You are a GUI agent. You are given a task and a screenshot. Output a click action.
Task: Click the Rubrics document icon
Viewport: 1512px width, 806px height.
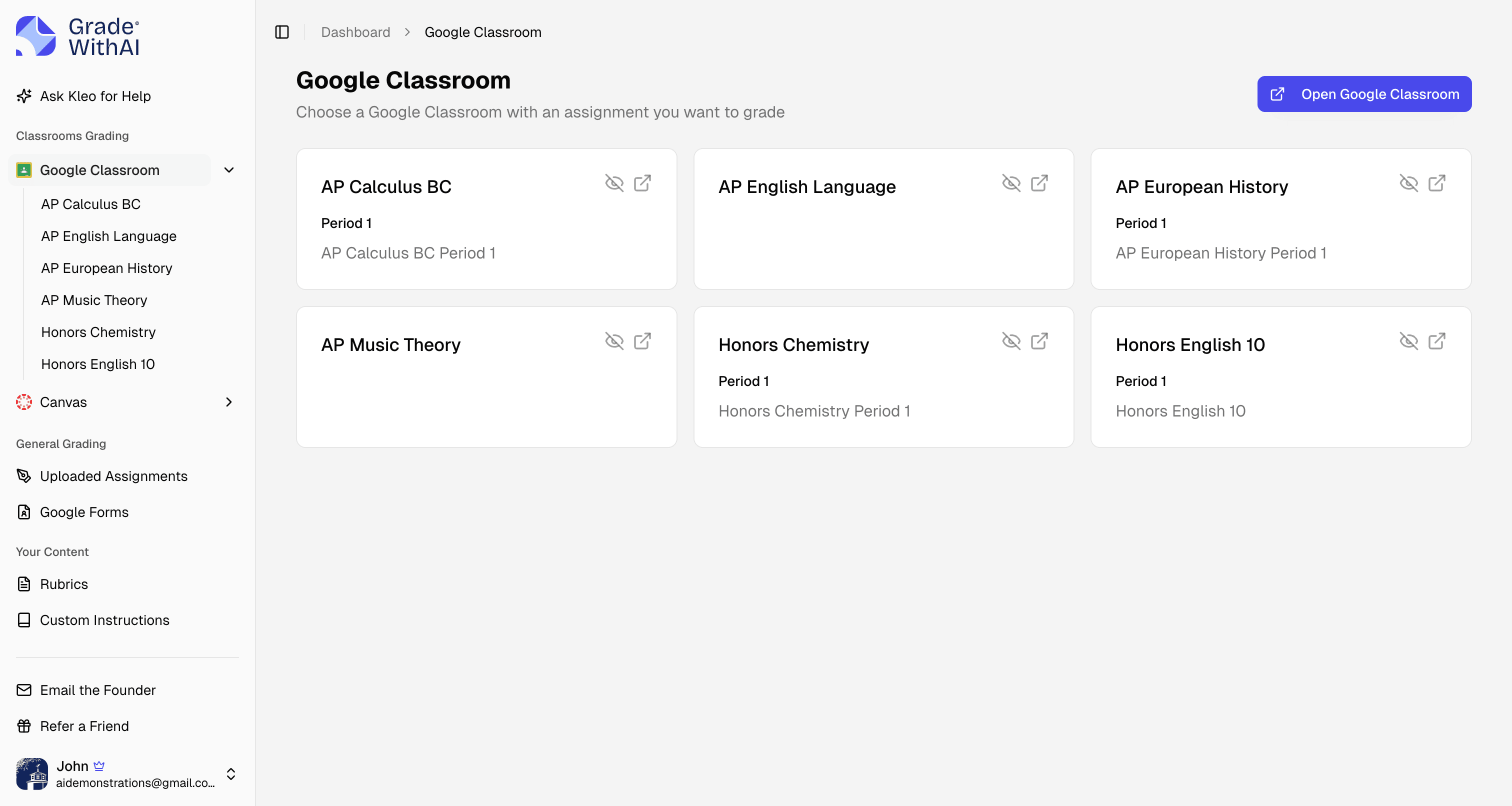coord(23,584)
